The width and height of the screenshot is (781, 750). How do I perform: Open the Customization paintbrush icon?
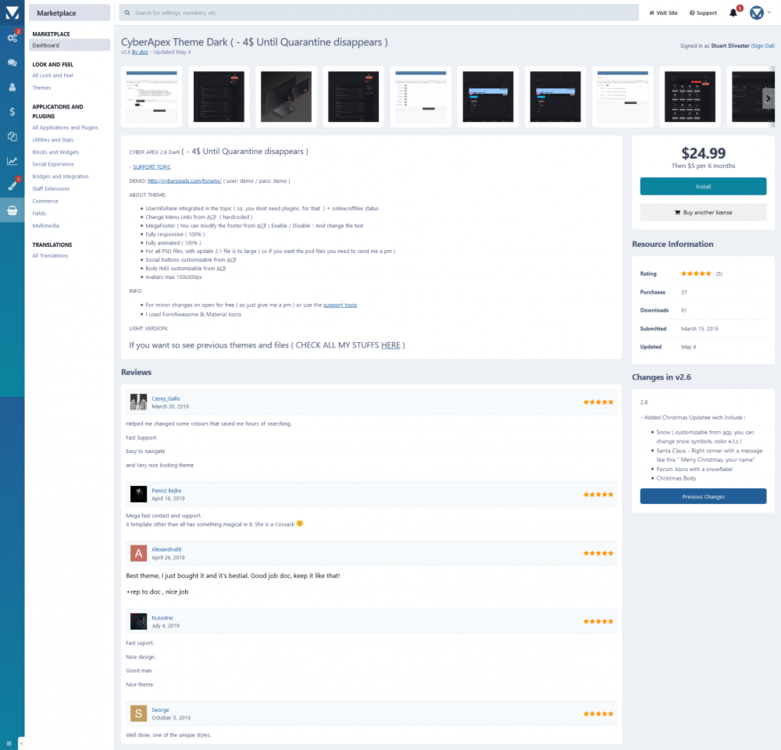12,185
